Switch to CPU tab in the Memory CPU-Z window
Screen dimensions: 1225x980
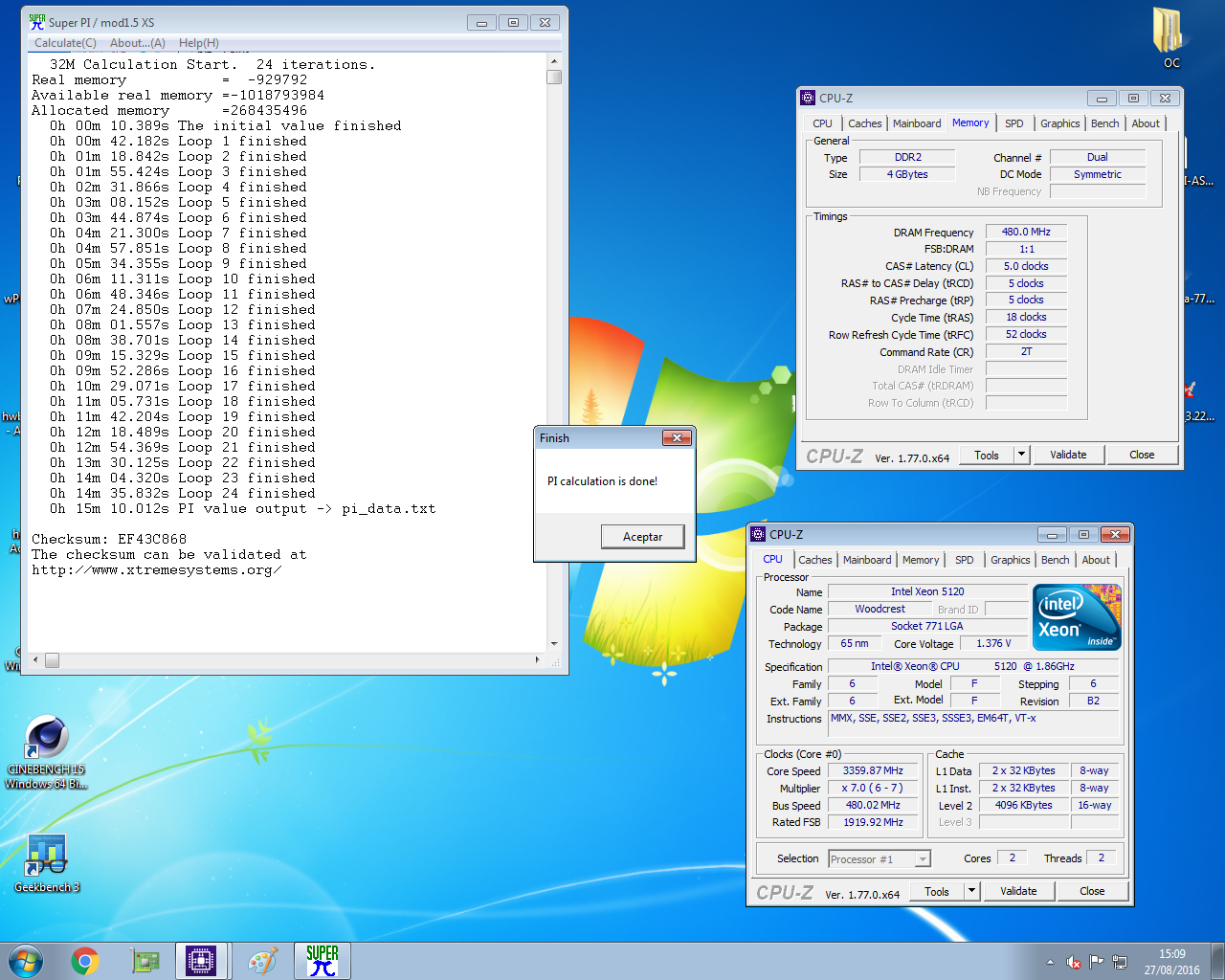tap(822, 123)
